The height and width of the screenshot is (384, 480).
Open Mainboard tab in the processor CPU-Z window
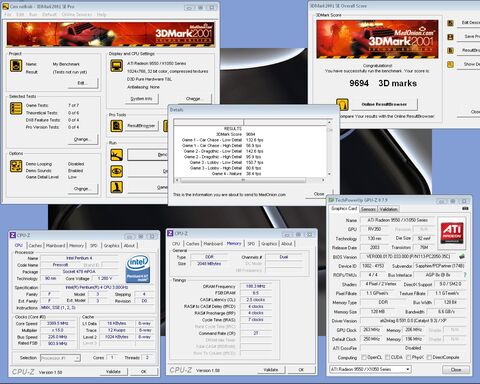56,246
